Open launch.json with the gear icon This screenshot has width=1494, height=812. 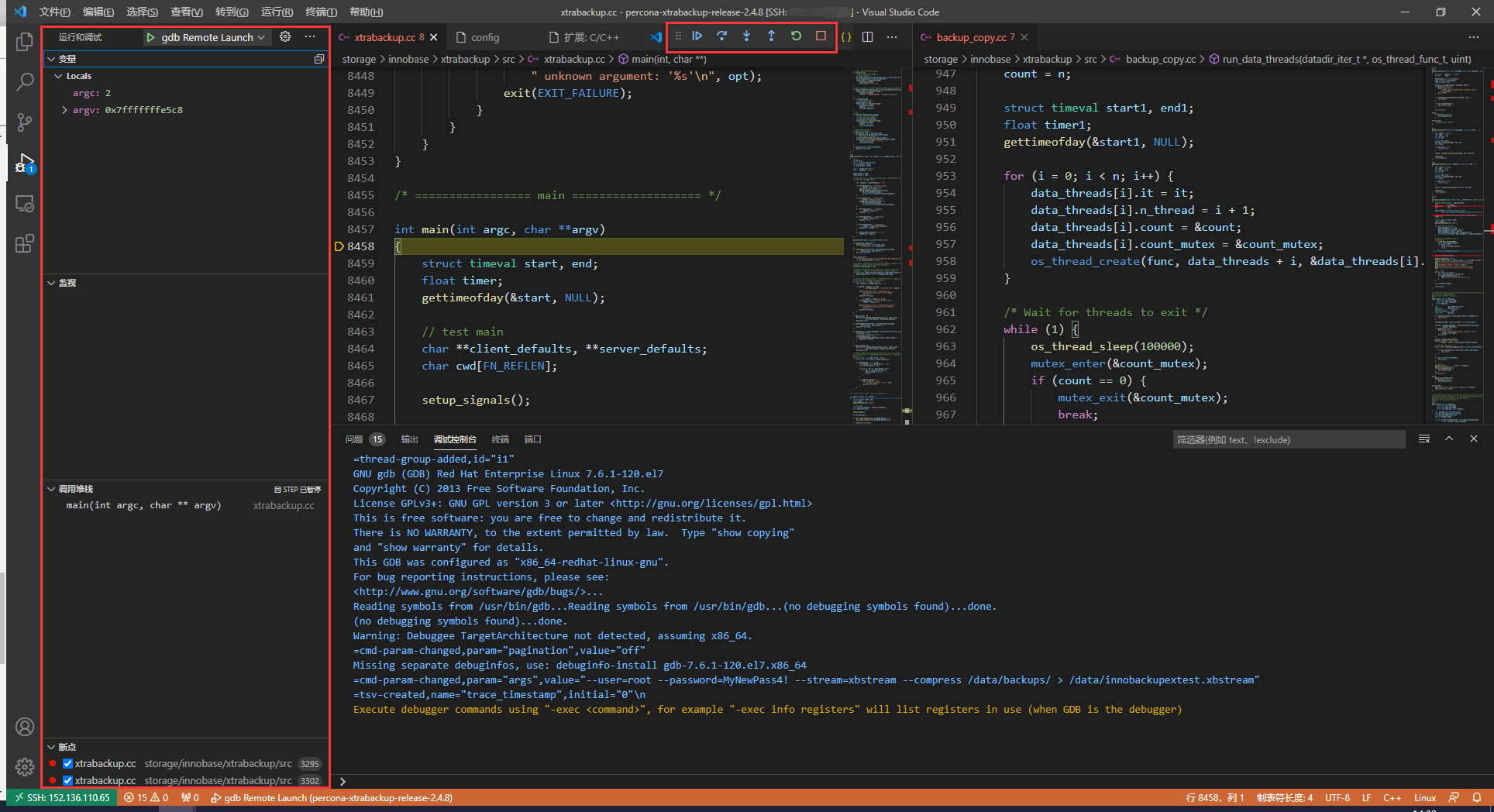(x=285, y=37)
